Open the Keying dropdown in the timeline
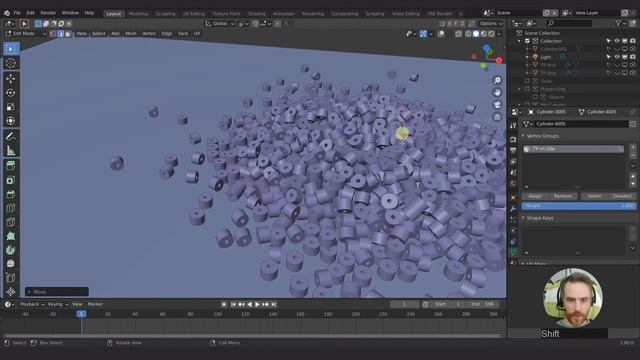Viewport: 640px width, 360px height. point(58,304)
